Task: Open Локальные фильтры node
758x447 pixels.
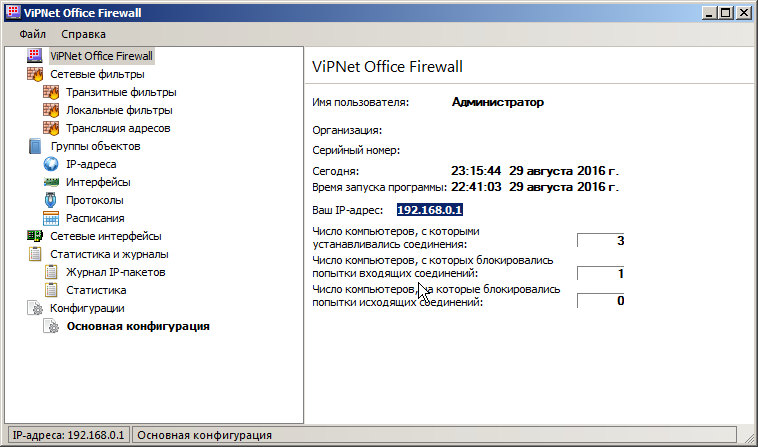Action: tap(119, 110)
